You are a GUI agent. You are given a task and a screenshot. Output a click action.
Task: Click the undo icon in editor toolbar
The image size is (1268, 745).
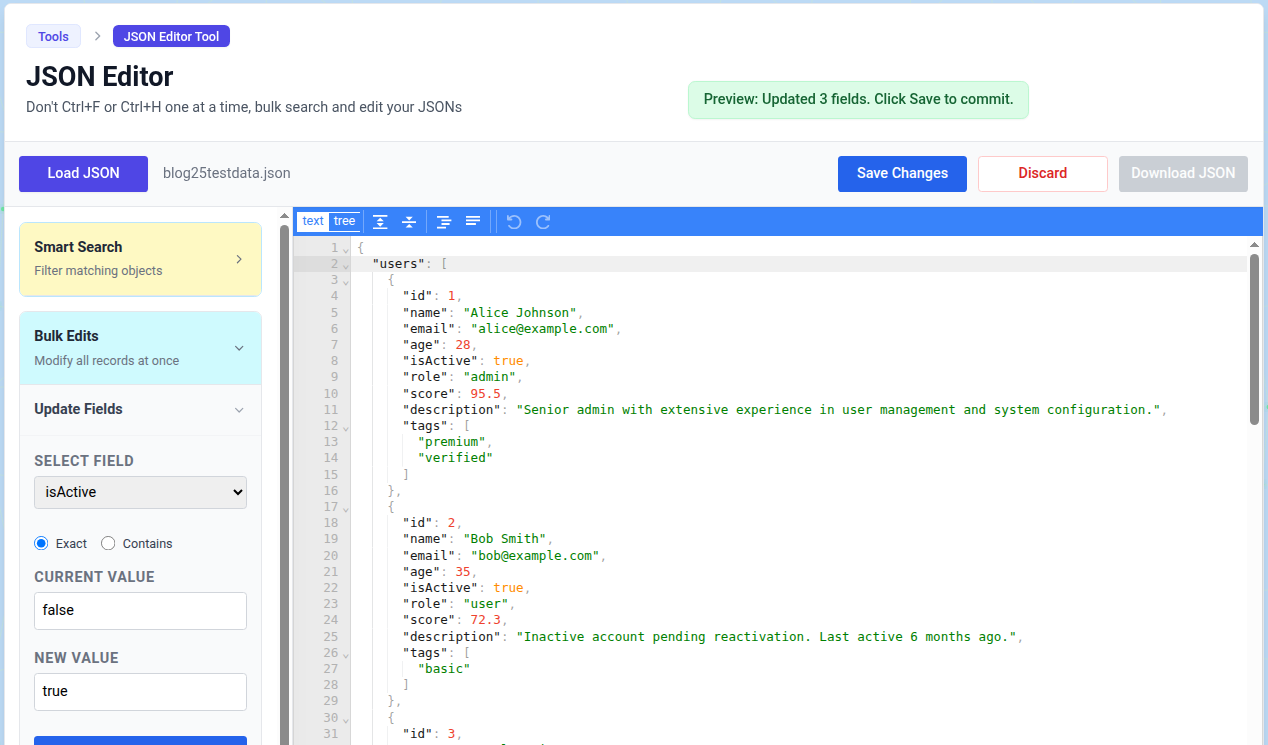pos(514,222)
